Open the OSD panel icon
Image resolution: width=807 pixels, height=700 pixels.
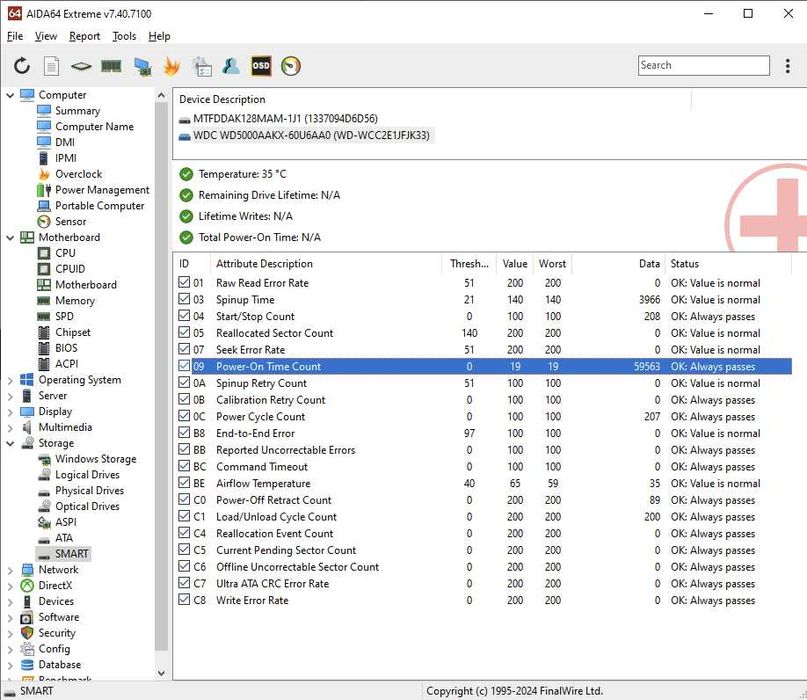(x=261, y=66)
